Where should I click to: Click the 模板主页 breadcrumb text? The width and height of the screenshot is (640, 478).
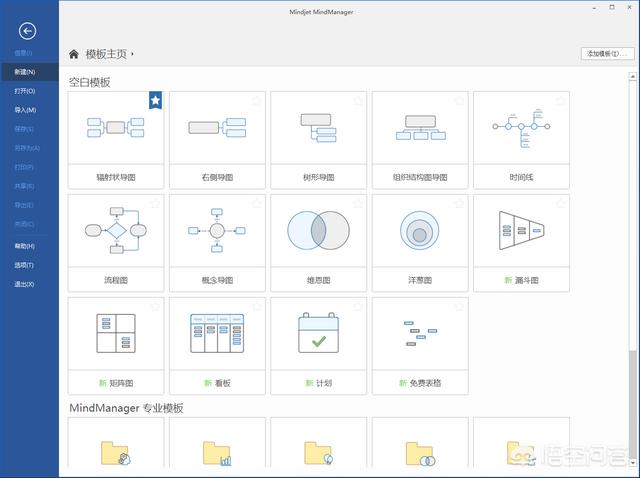coord(106,54)
